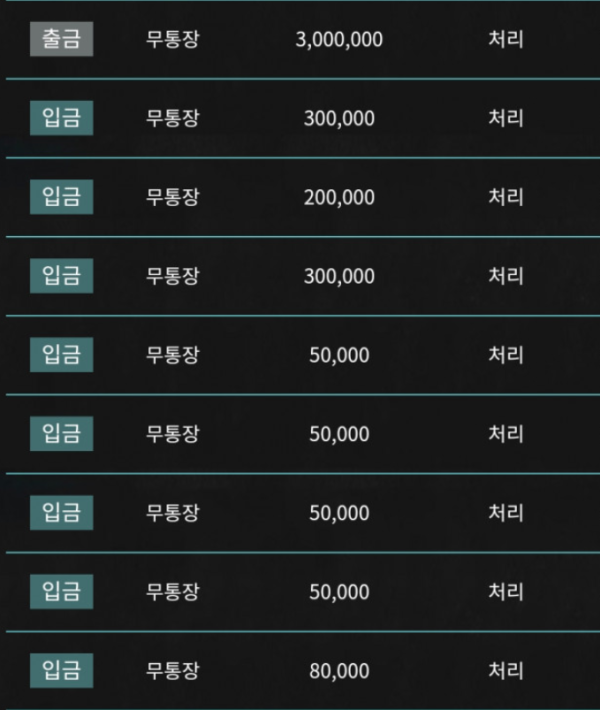Click 입금 badge of the lower 300,000 row
Viewport: 600px width, 710px height.
[x=61, y=276]
